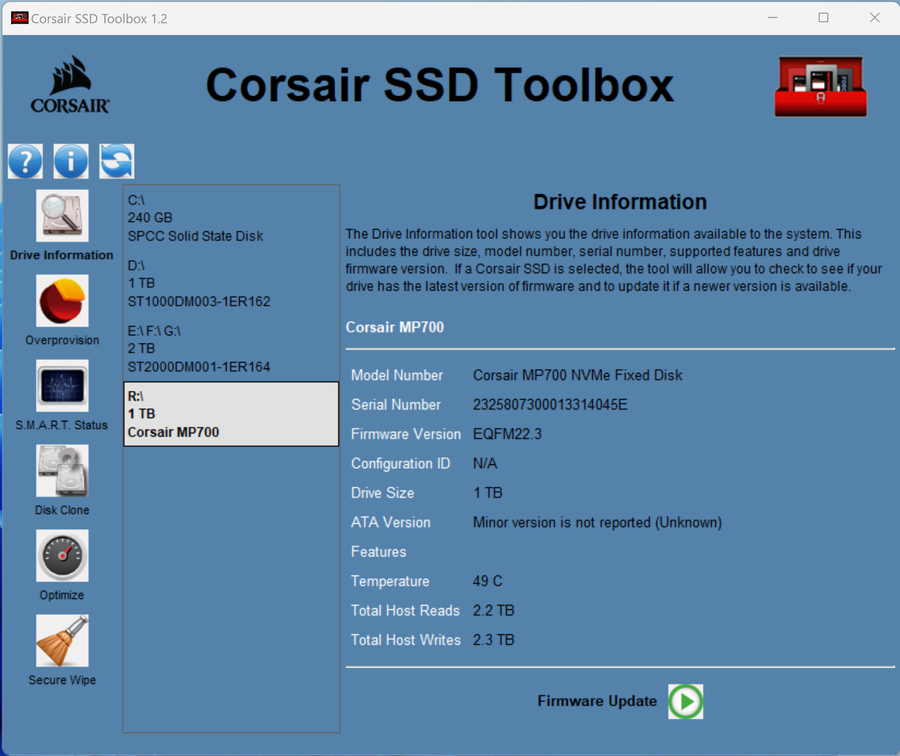This screenshot has width=900, height=756.
Task: Click model value Corsair MP700 NVMe Fixed Disk
Action: 577,375
